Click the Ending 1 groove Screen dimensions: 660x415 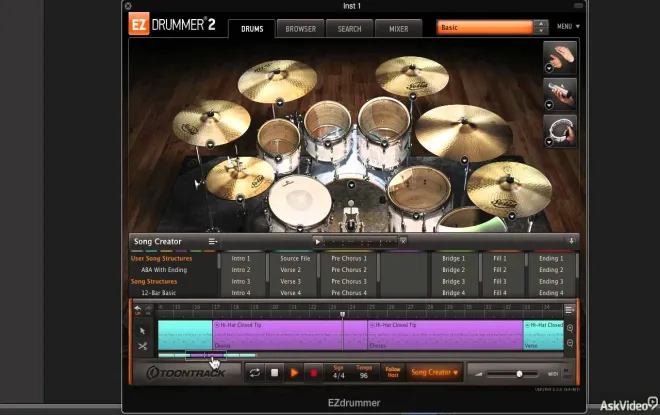(x=551, y=258)
